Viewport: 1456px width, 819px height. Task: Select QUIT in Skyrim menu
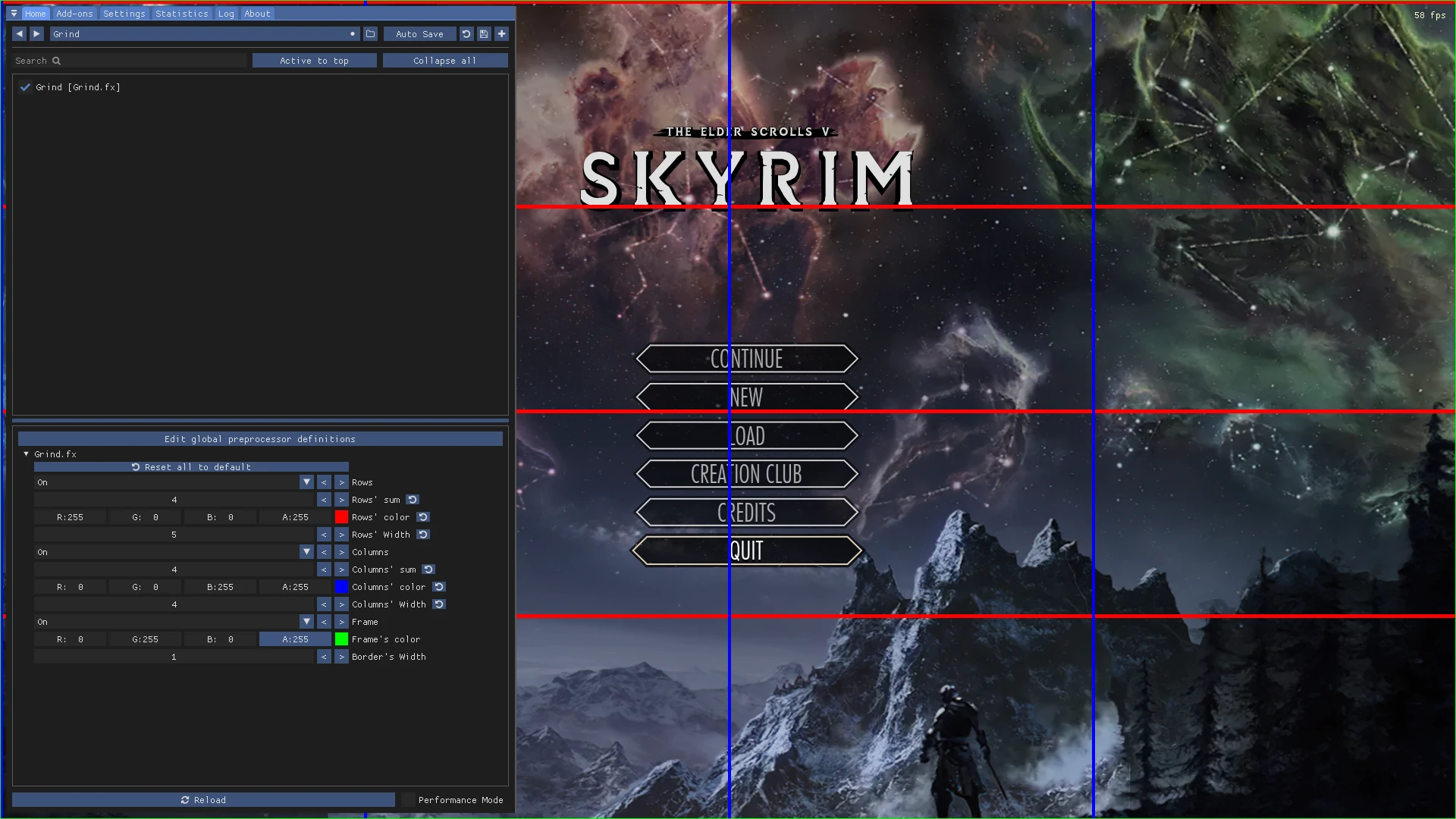pyautogui.click(x=747, y=551)
